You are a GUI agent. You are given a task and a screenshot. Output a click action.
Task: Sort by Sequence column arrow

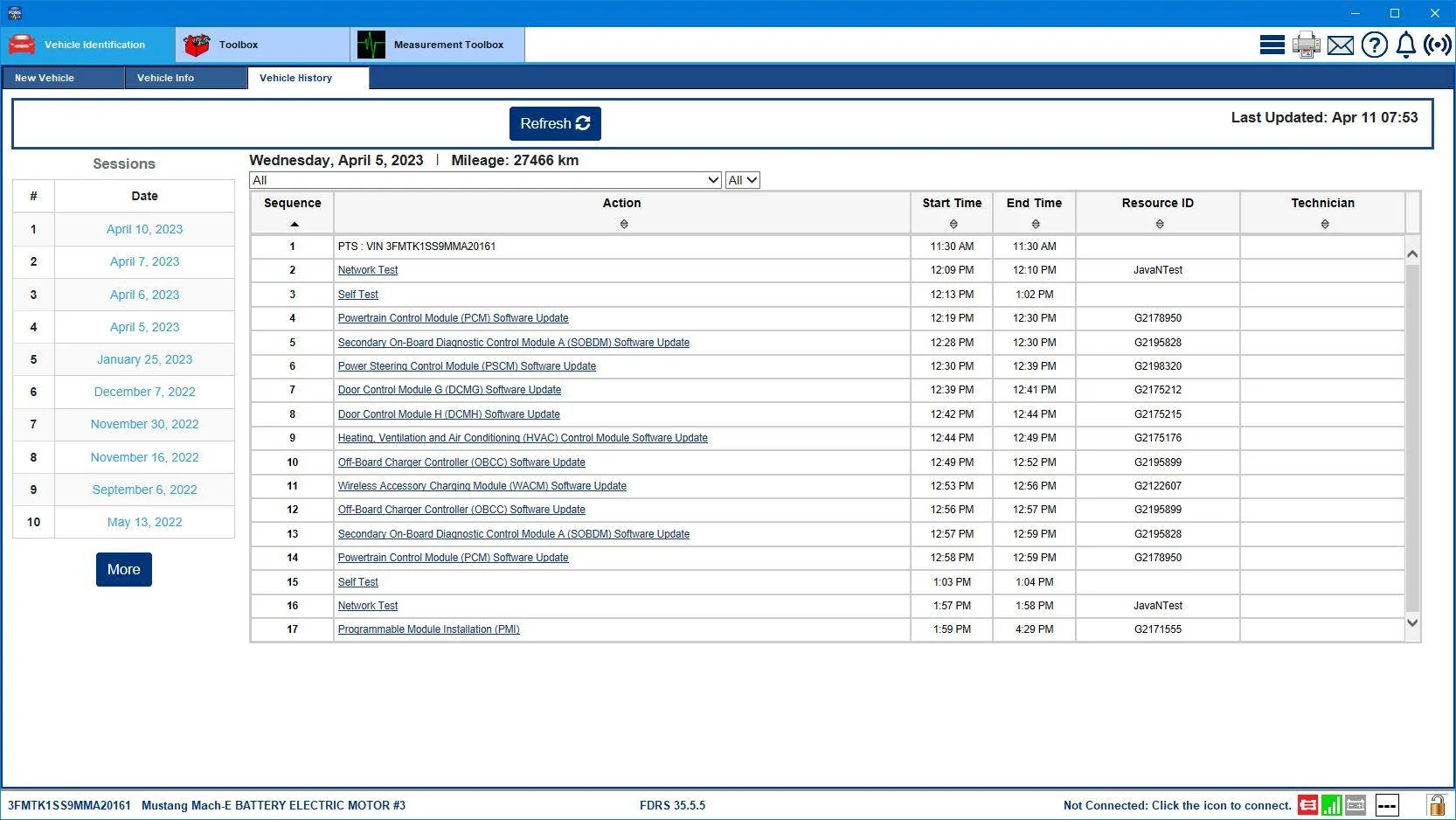(x=295, y=225)
